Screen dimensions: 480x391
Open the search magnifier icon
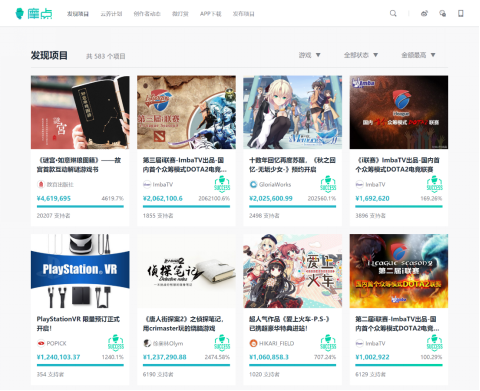393,14
